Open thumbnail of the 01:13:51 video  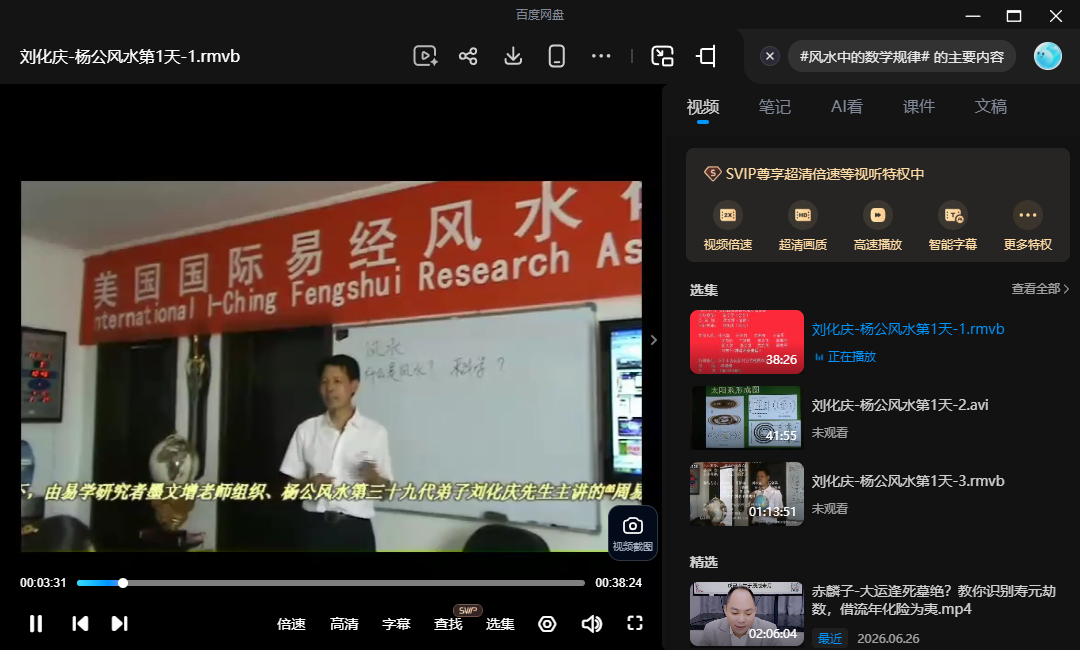[x=747, y=494]
